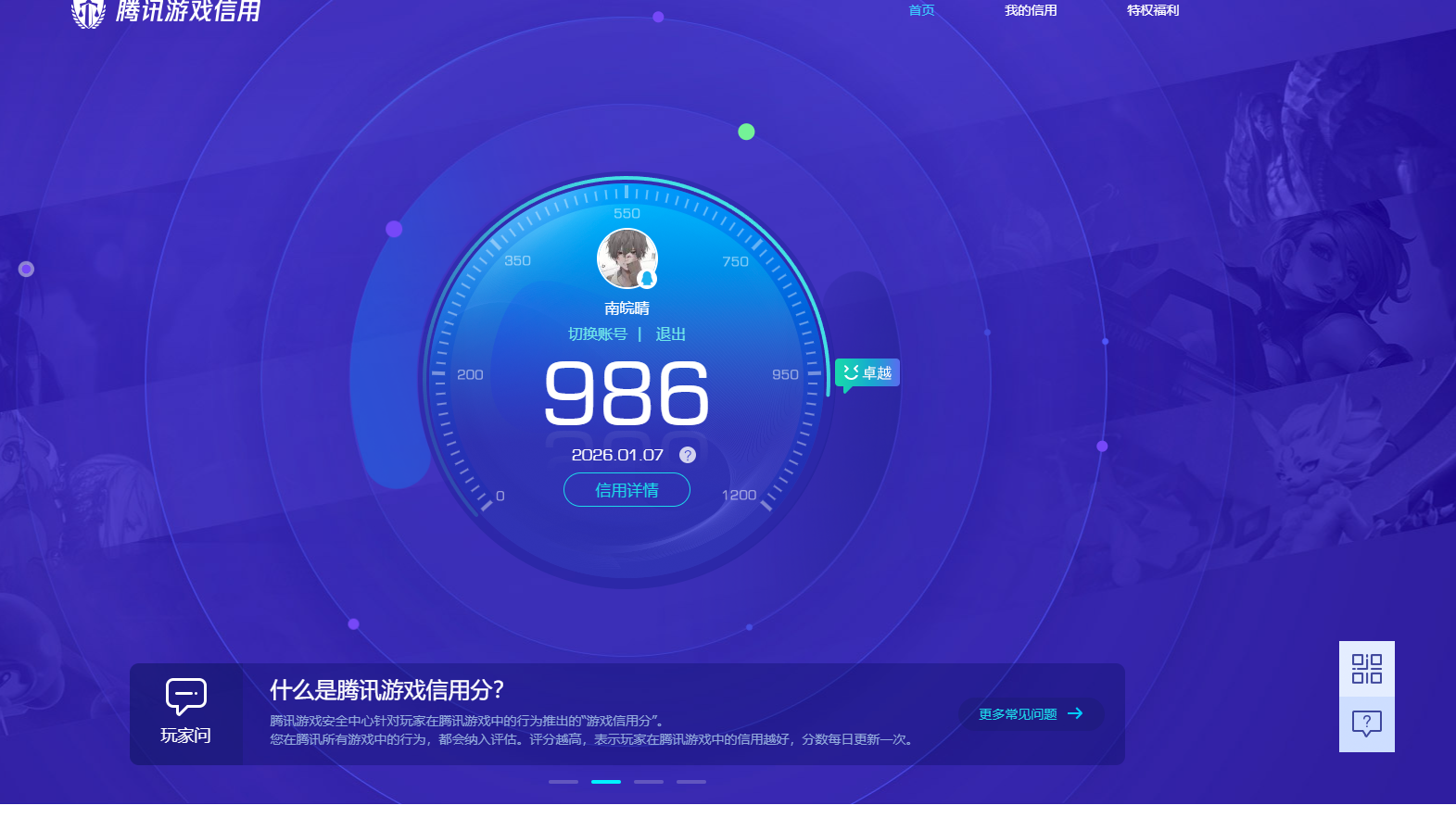Open the 更多常见问题 link

tap(1018, 714)
